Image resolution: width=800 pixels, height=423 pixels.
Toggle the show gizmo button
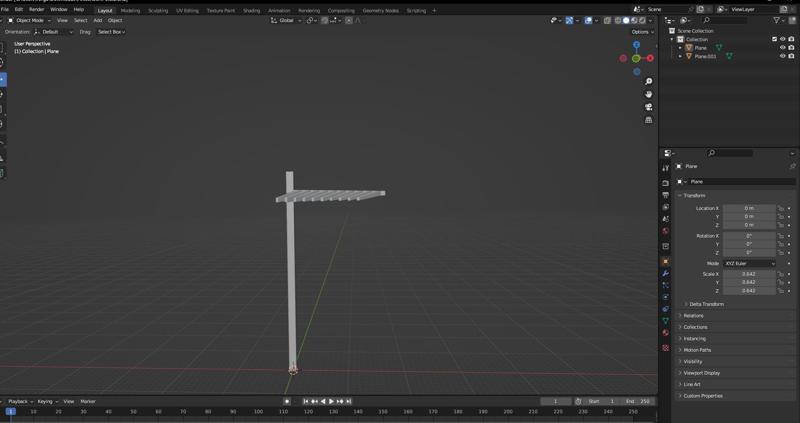569,20
